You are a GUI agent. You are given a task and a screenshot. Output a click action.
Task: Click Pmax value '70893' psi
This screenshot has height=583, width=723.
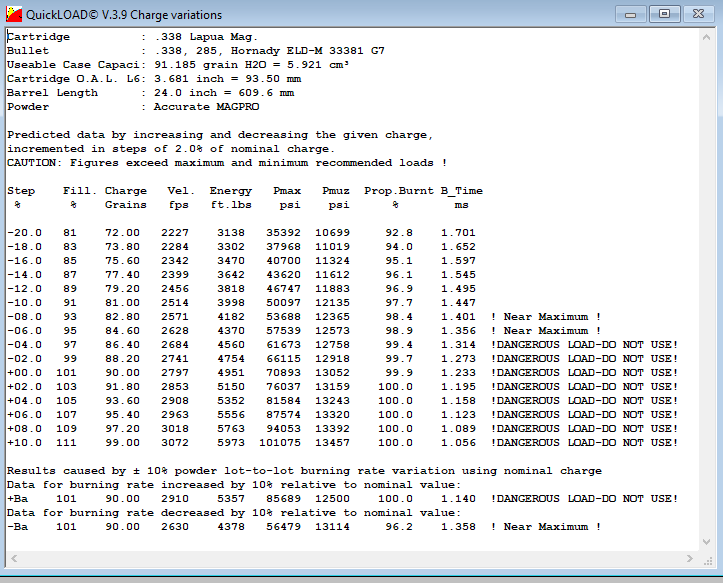click(283, 373)
